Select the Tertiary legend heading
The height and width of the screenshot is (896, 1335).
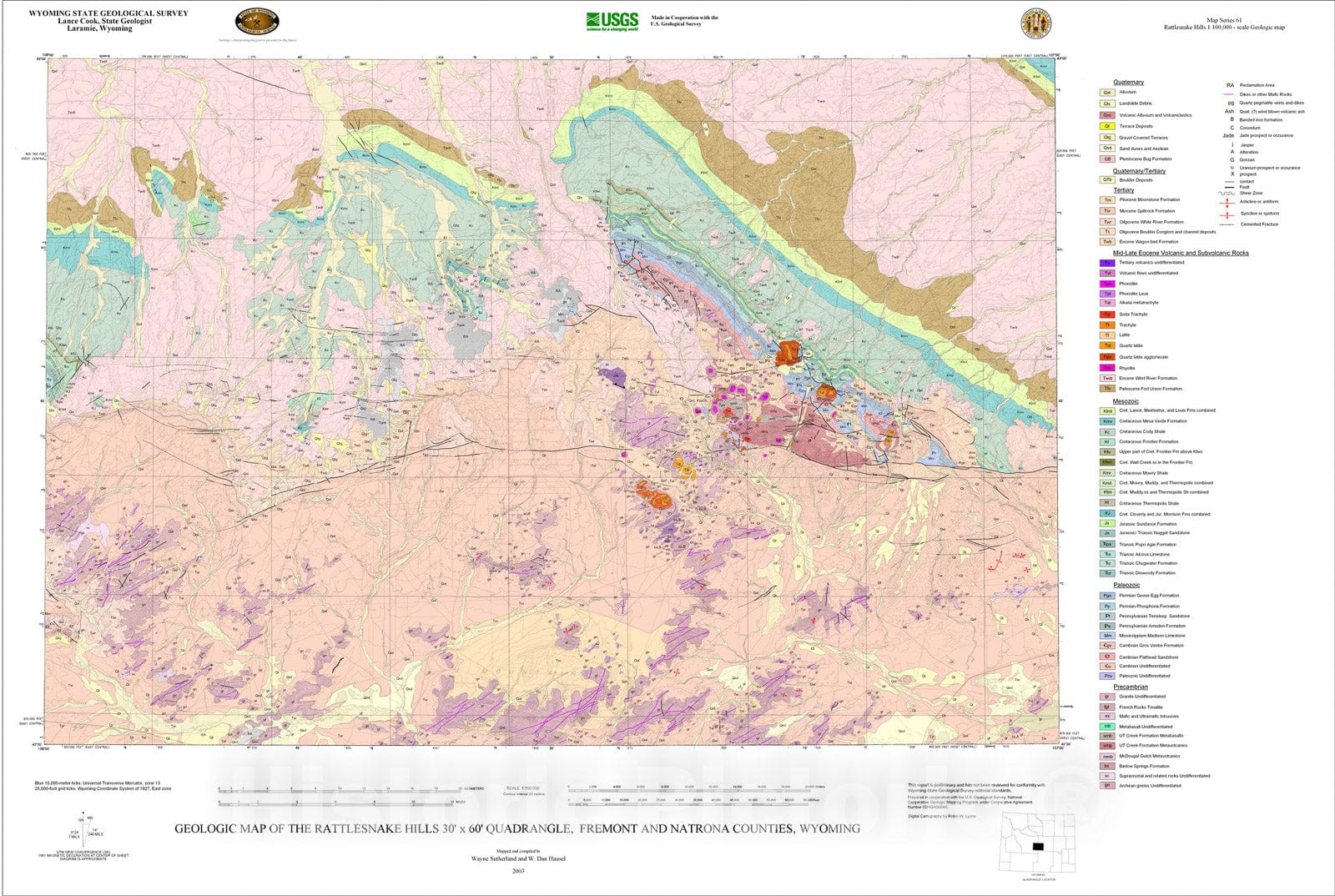1124,190
